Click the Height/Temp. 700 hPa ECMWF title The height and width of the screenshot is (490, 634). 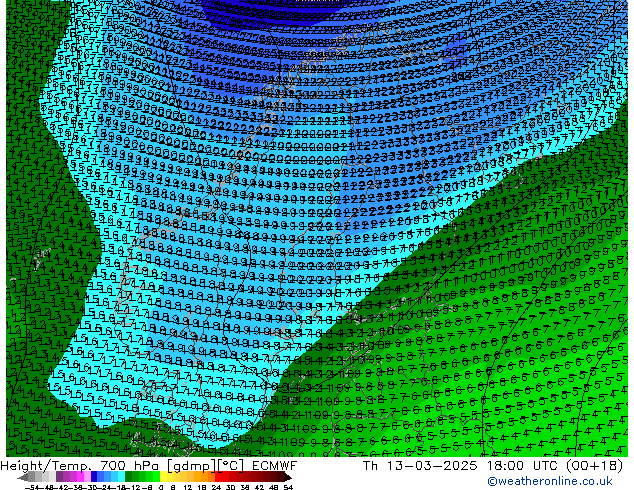point(148,466)
